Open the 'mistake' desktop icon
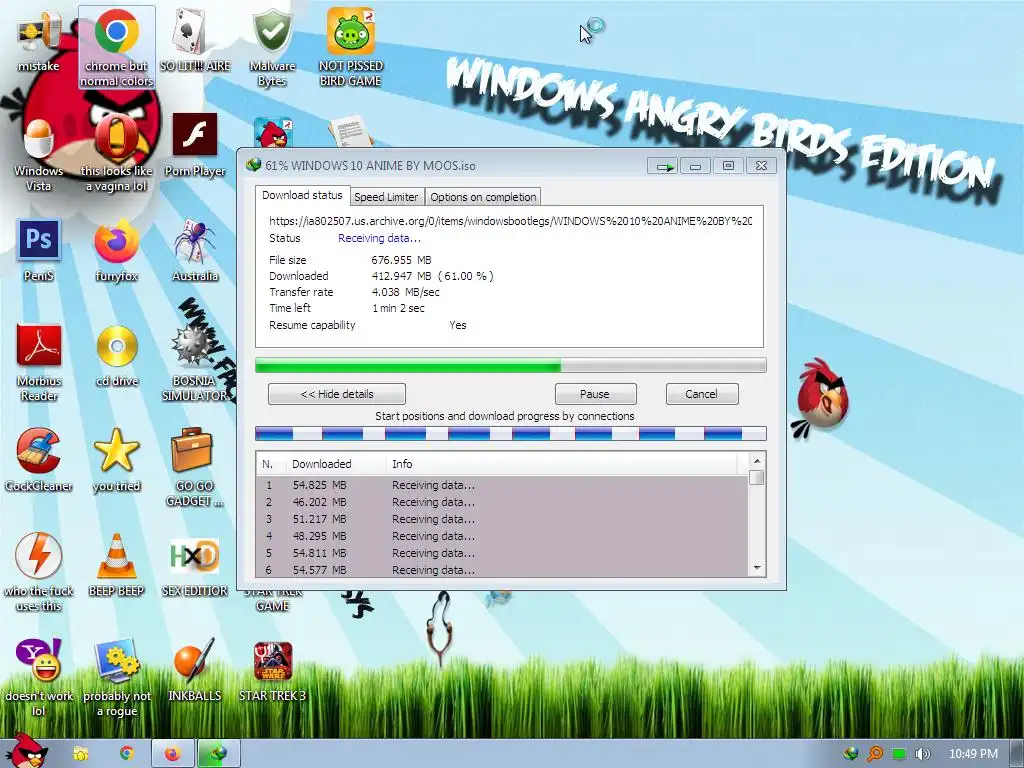This screenshot has width=1024, height=768. click(x=39, y=40)
